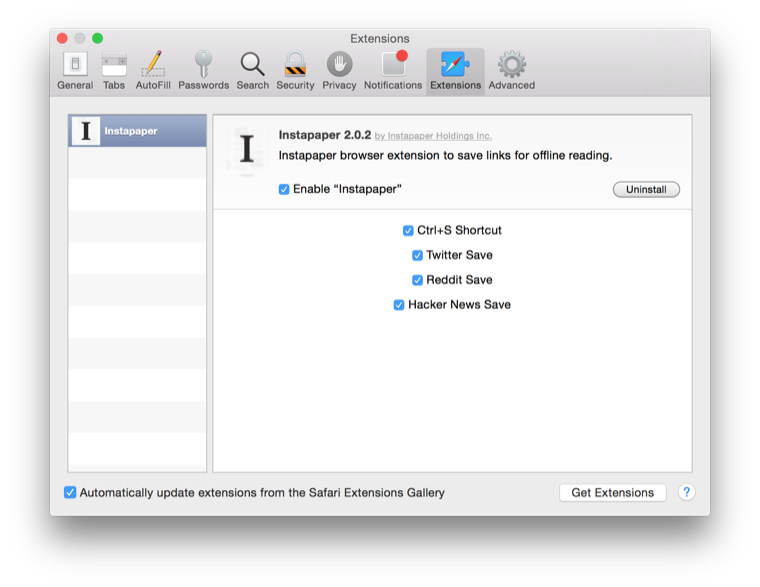Click the extension description text
Image resolution: width=760 pixels, height=587 pixels.
[445, 156]
